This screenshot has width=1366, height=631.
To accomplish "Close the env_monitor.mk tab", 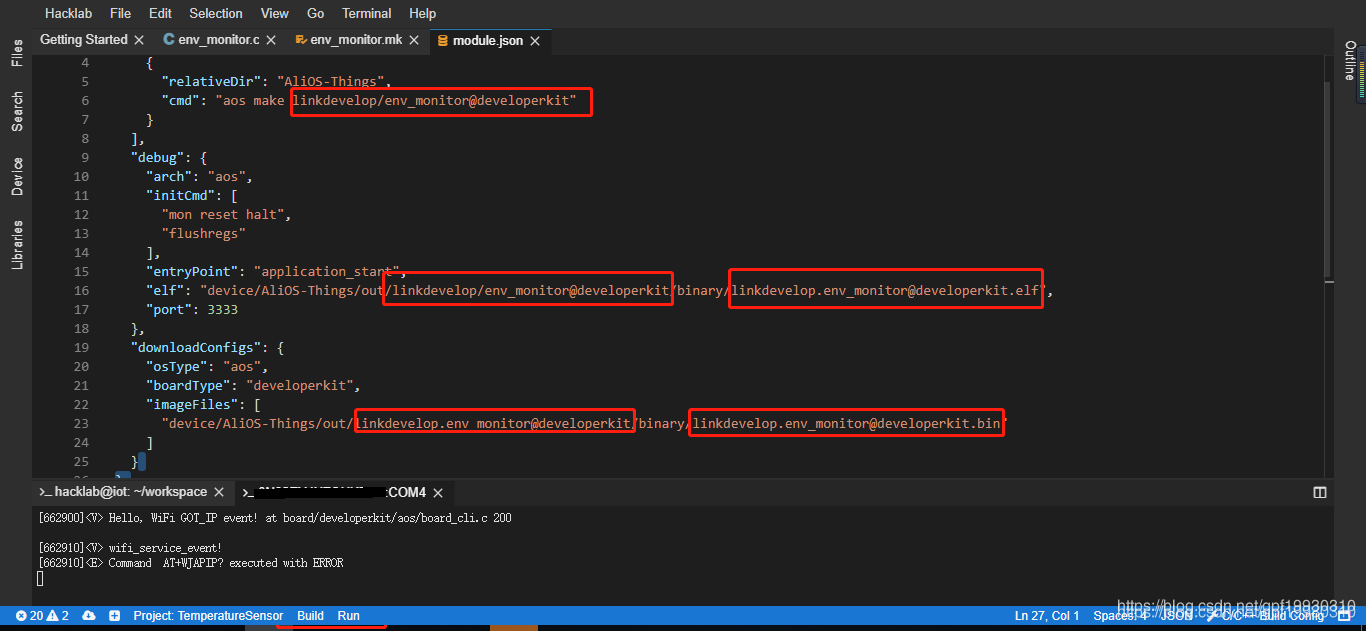I will [415, 40].
